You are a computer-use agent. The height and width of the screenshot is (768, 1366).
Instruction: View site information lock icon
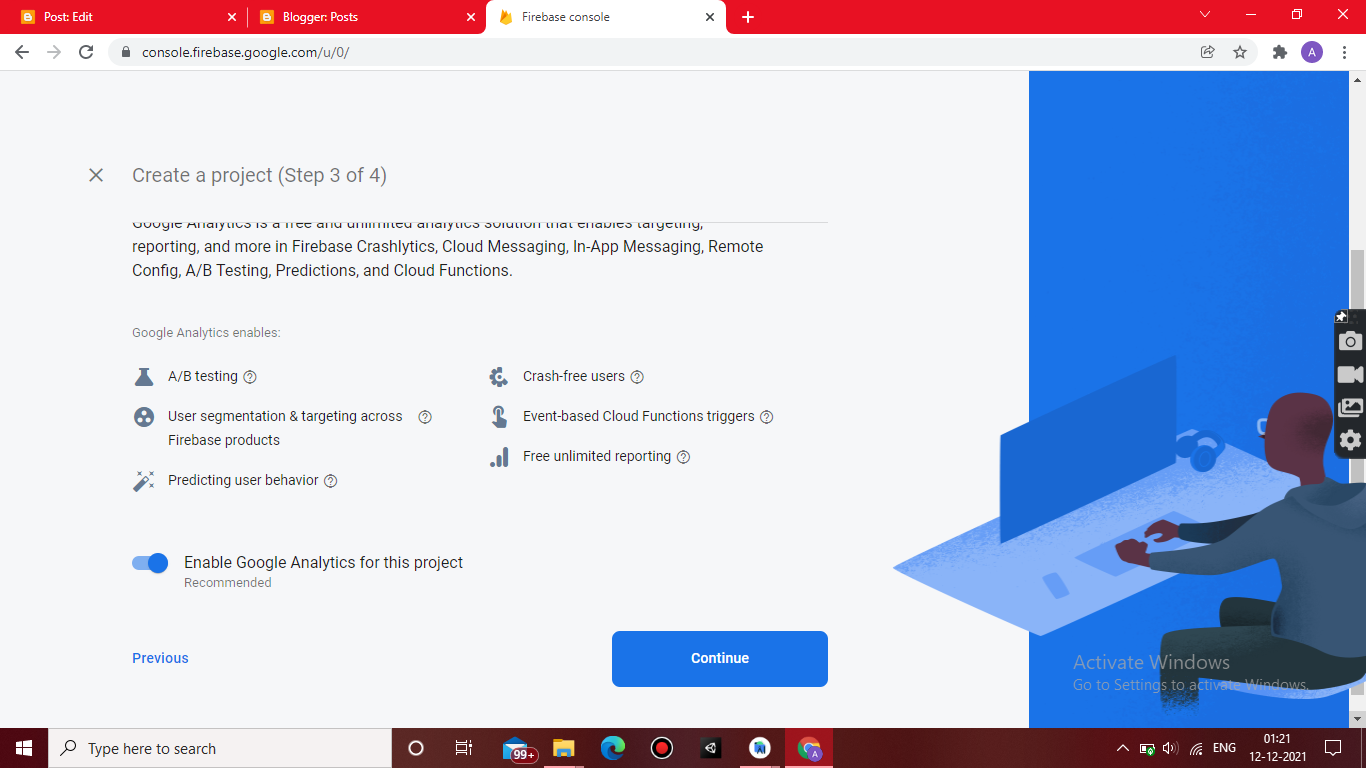126,52
